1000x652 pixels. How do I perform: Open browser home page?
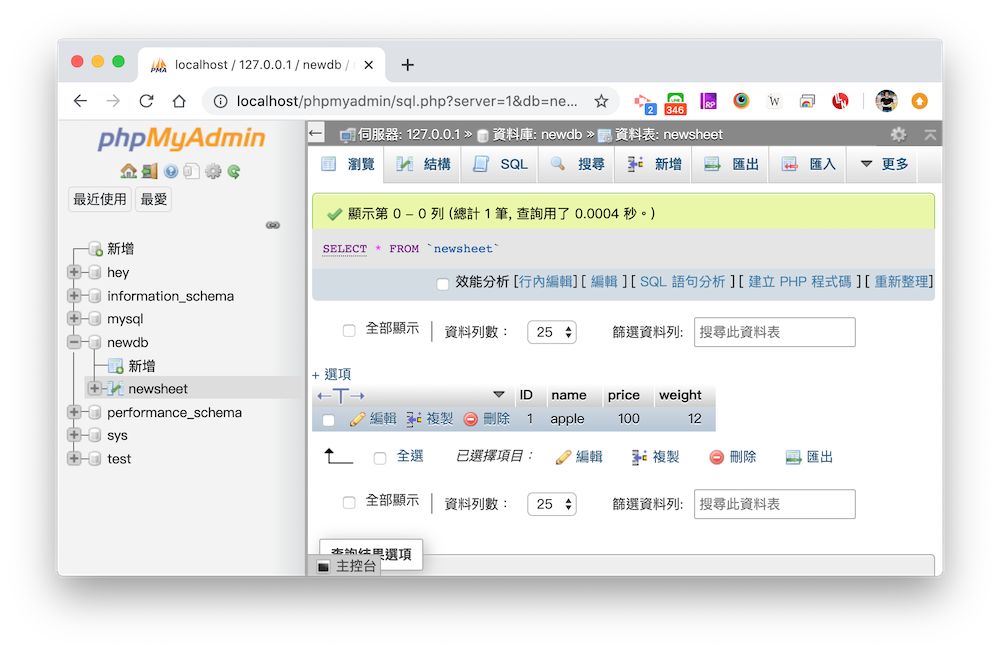[x=179, y=101]
